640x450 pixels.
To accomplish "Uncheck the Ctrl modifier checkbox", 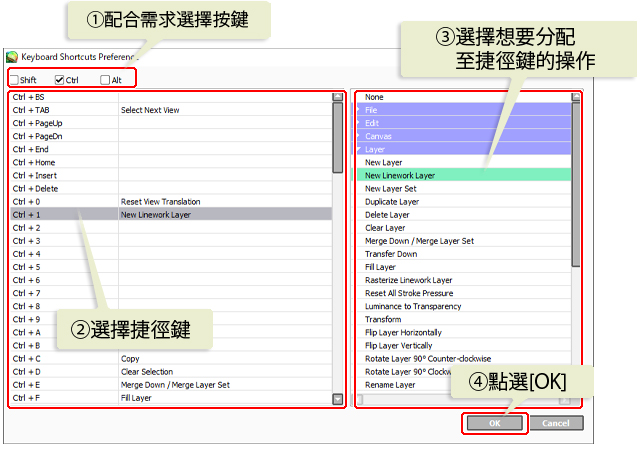I will (x=60, y=79).
